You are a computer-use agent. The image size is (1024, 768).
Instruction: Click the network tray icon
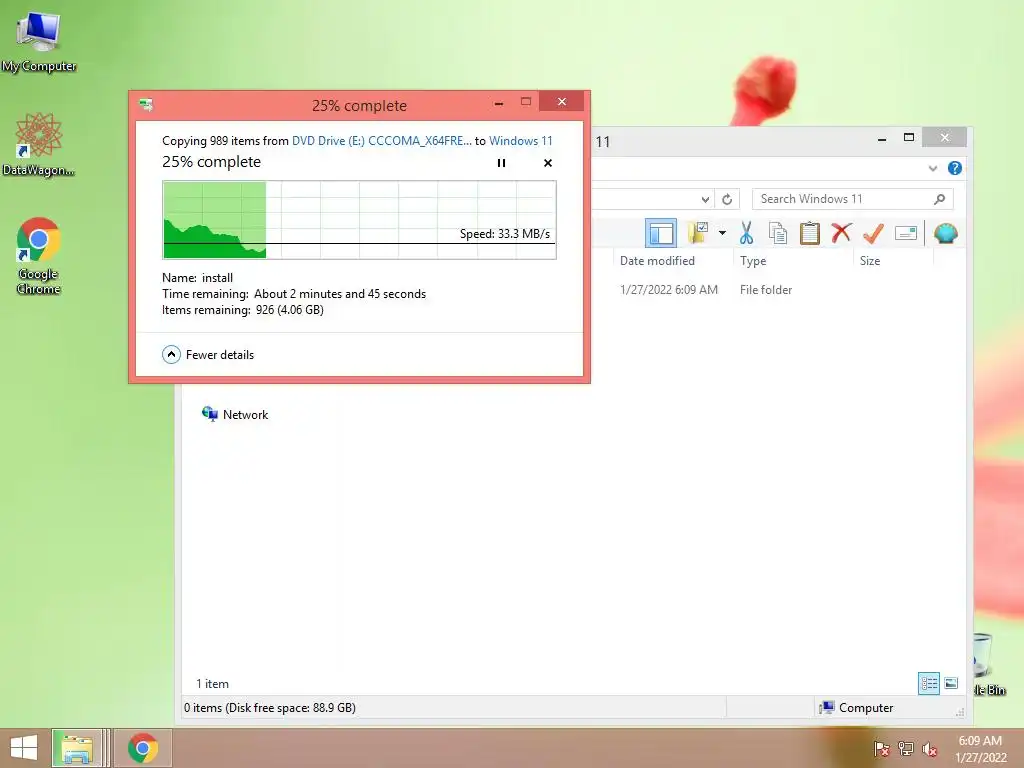coord(906,749)
